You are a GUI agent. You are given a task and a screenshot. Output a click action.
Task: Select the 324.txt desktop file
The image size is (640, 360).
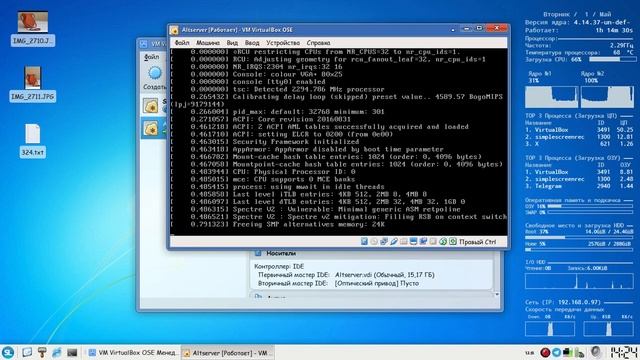coord(33,140)
